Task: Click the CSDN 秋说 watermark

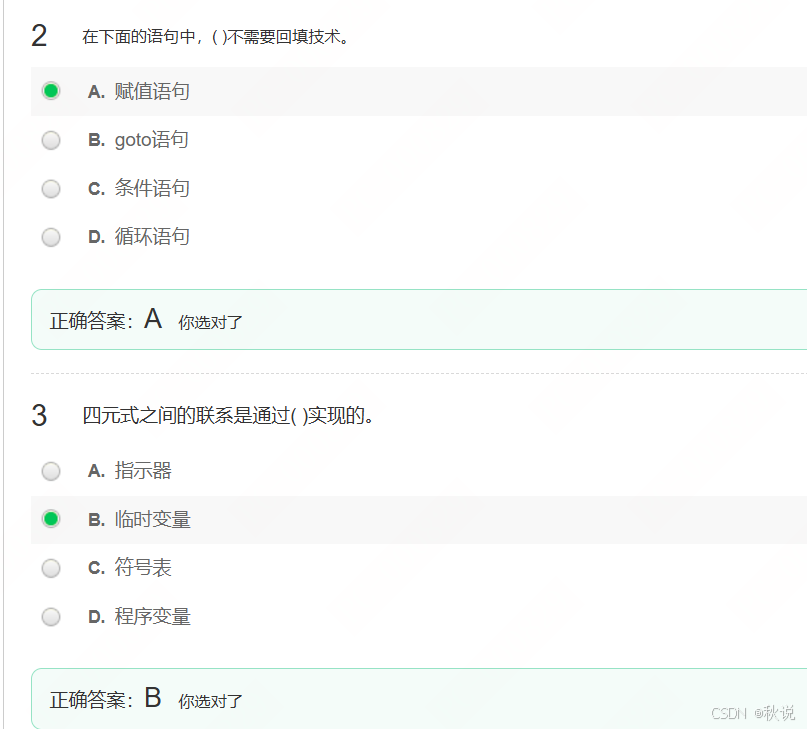Action: [x=753, y=713]
